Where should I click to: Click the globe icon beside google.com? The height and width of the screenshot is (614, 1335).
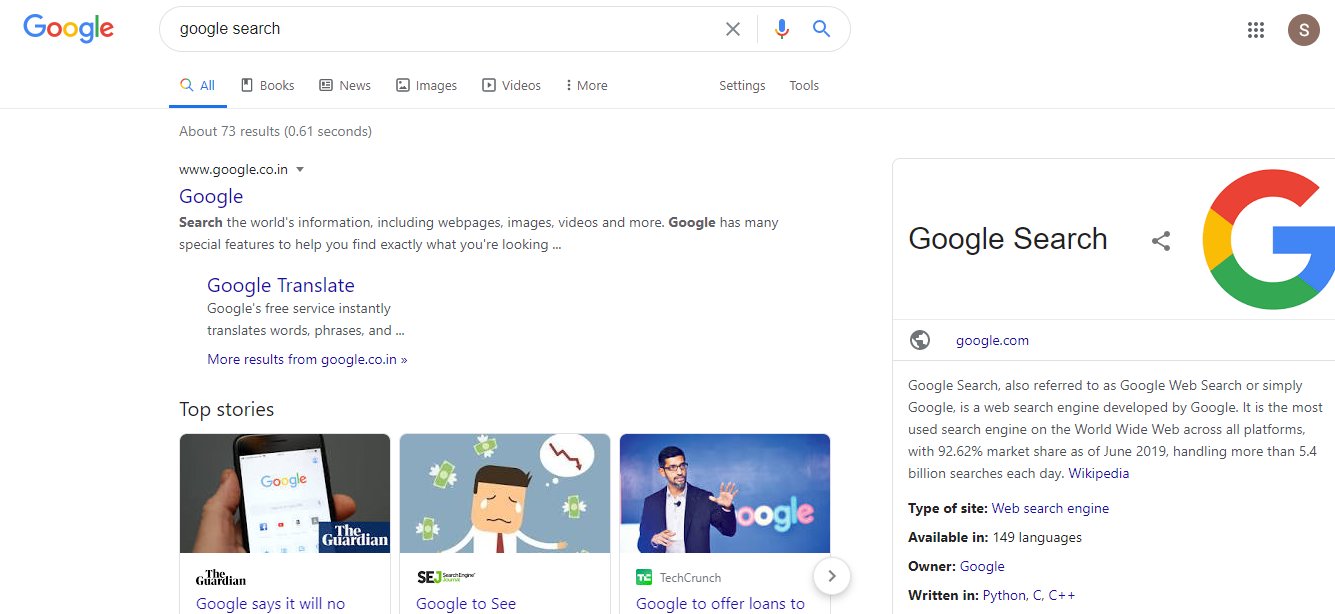(x=920, y=340)
